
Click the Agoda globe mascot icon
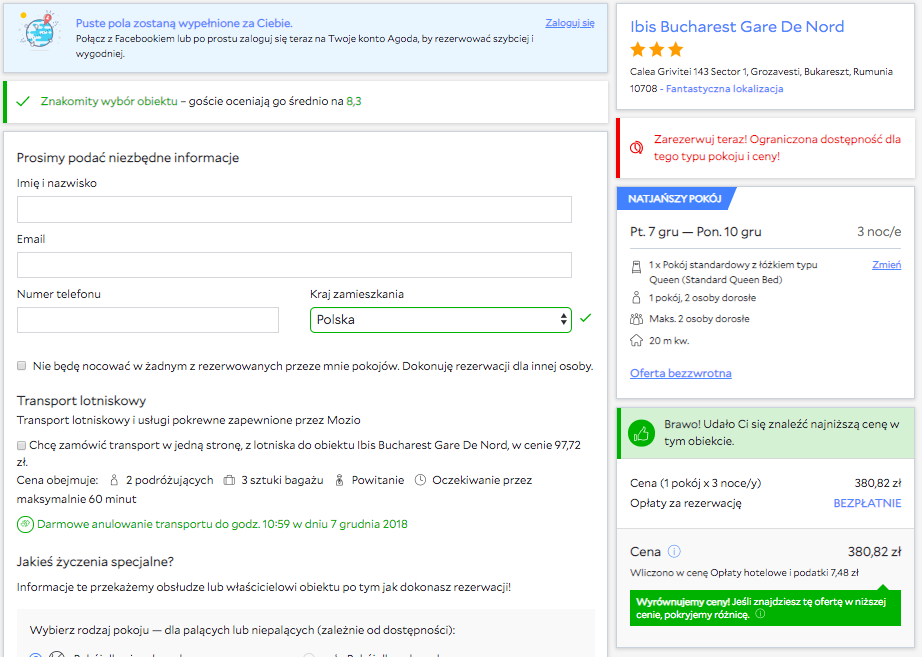39,31
